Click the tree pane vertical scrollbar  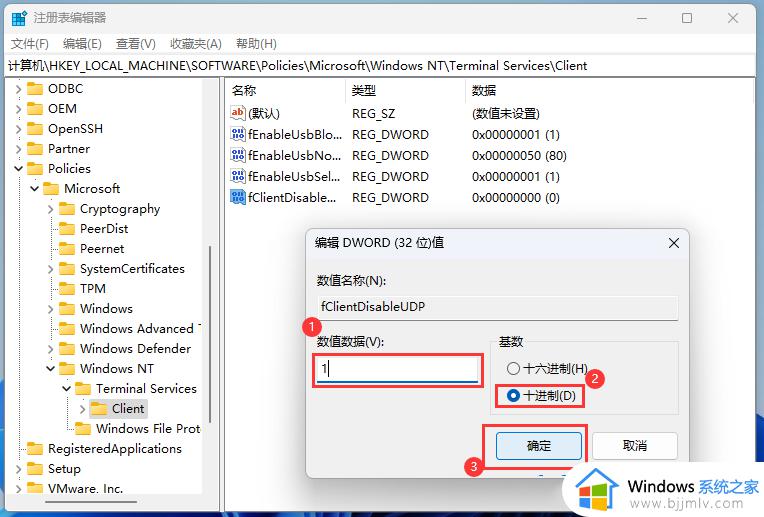coord(210,334)
